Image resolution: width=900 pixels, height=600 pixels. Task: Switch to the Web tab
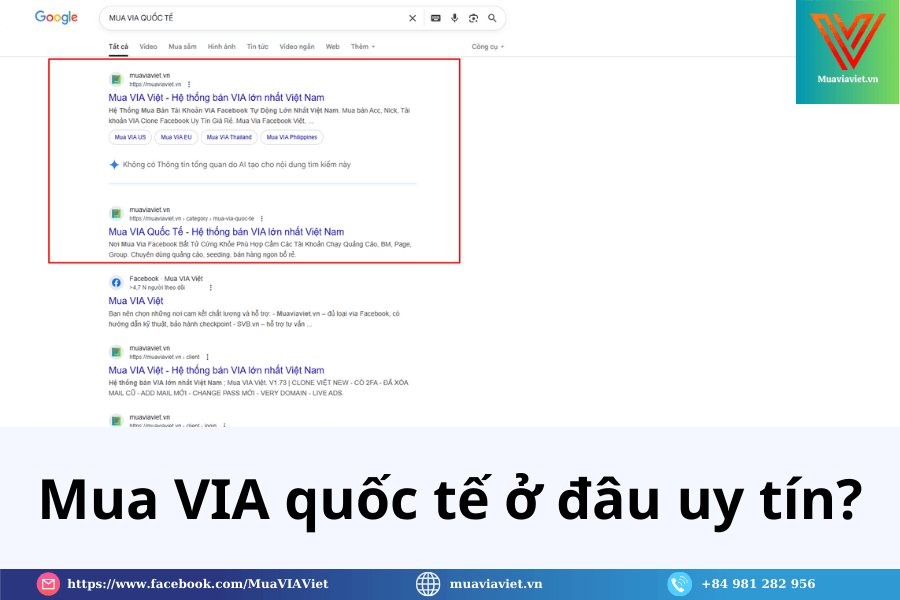(x=332, y=47)
